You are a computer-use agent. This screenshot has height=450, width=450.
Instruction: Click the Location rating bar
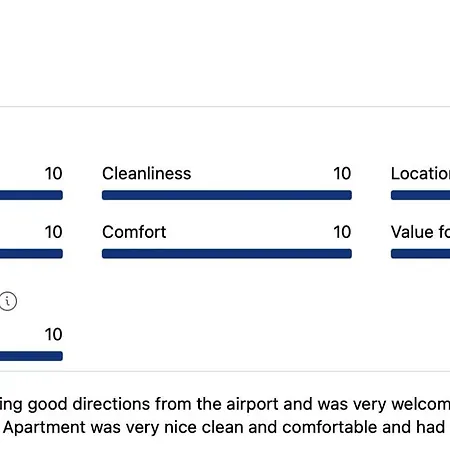click(420, 195)
